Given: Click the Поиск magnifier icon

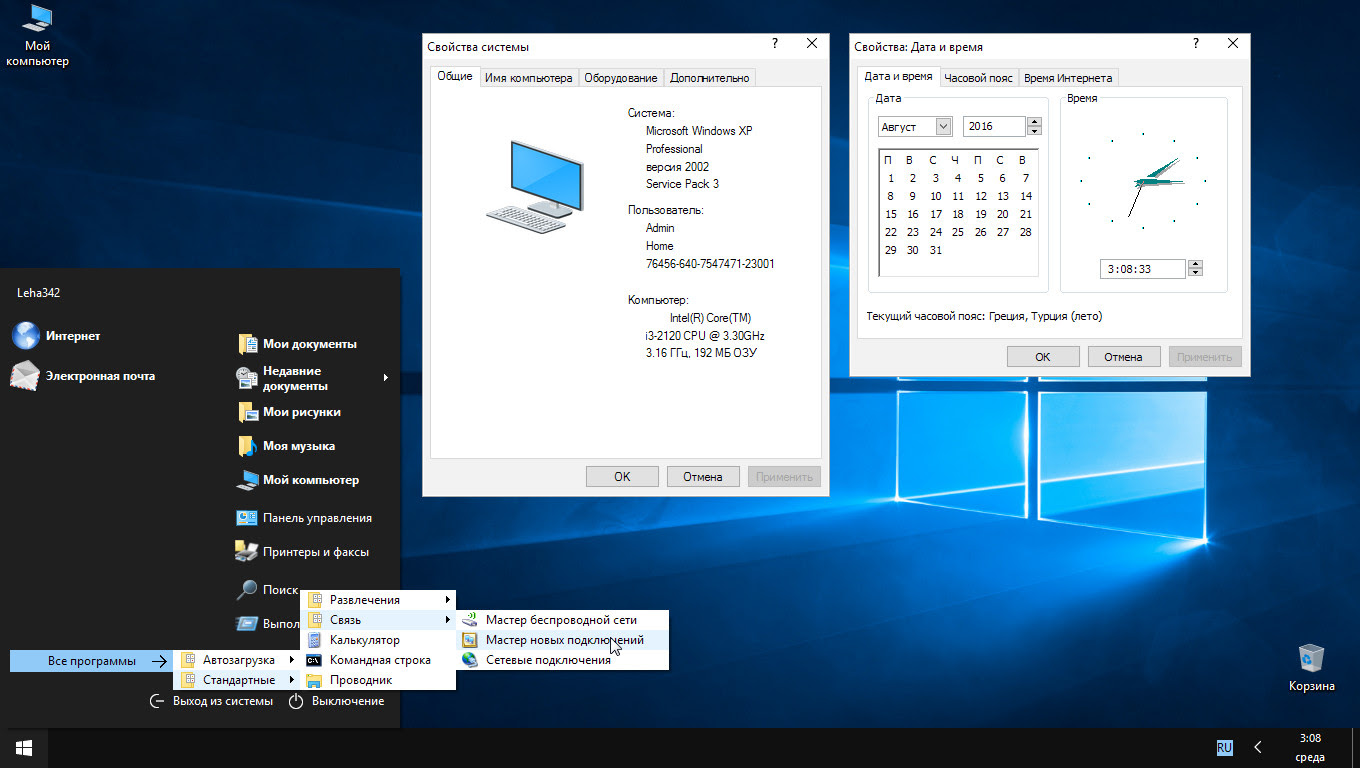Looking at the screenshot, I should pyautogui.click(x=247, y=590).
